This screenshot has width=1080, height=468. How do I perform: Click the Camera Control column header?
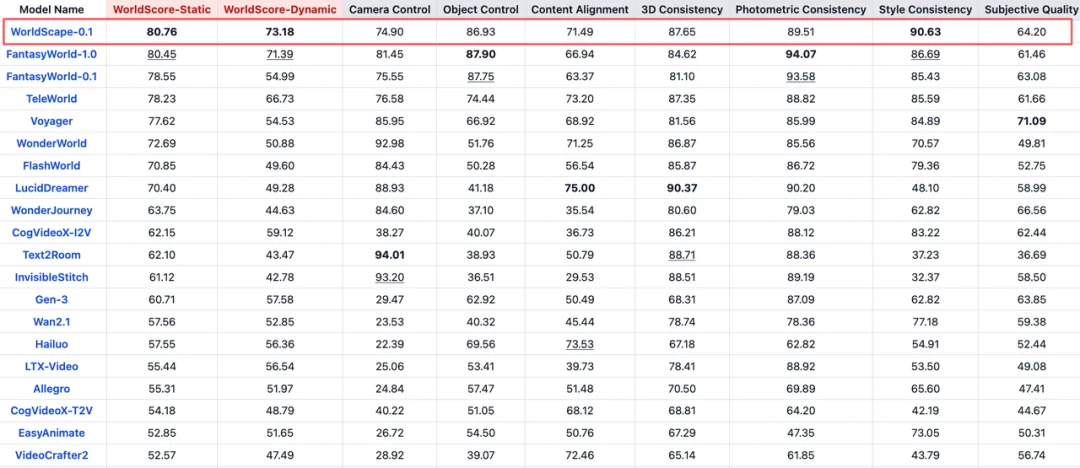point(390,10)
